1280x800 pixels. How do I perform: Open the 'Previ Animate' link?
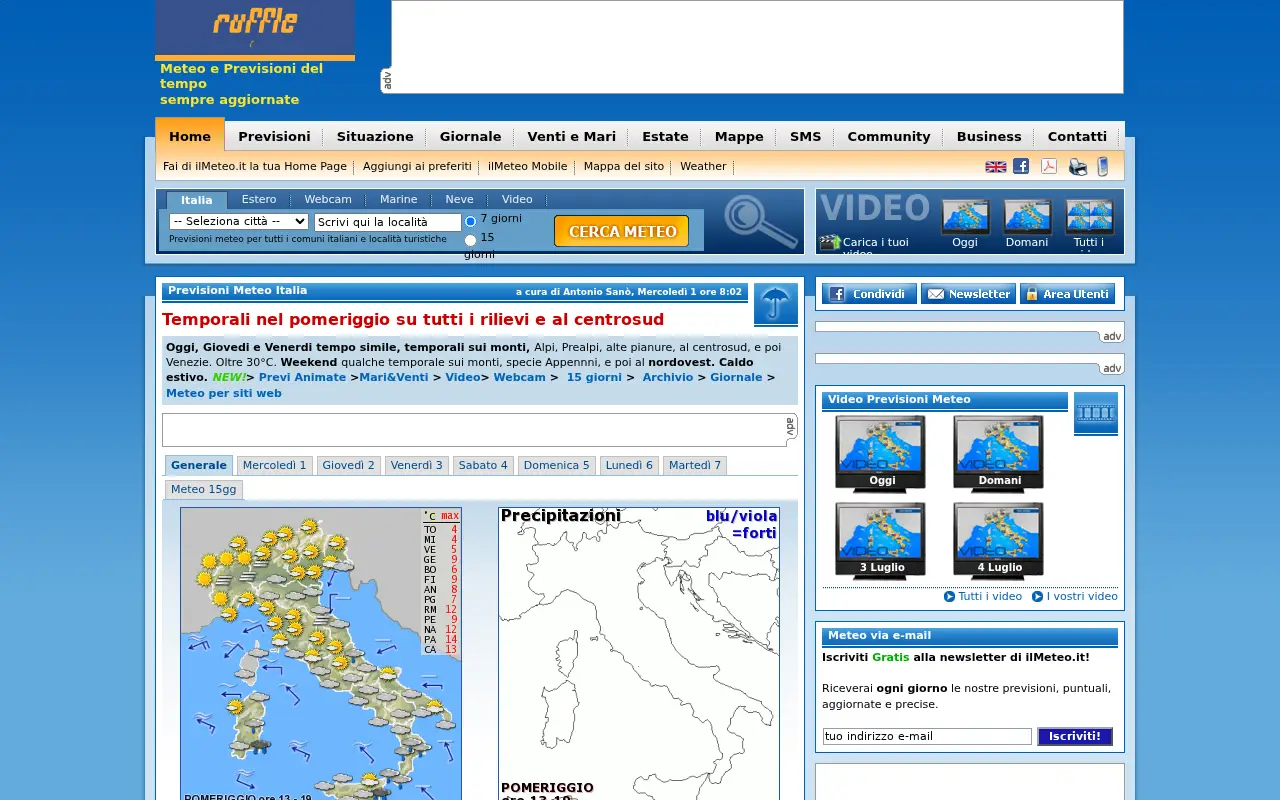coord(302,378)
